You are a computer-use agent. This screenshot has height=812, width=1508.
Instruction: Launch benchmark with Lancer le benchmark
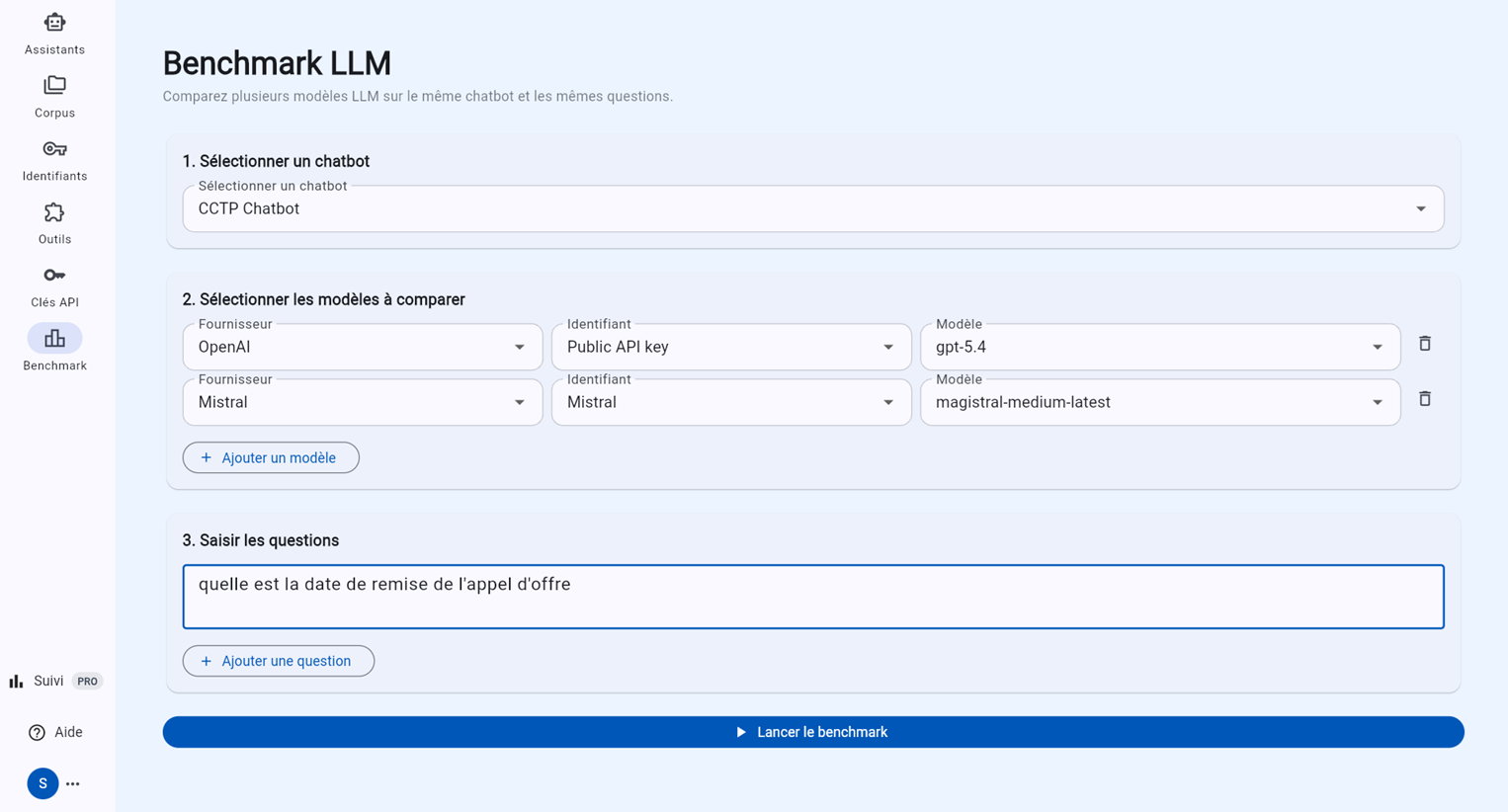813,732
